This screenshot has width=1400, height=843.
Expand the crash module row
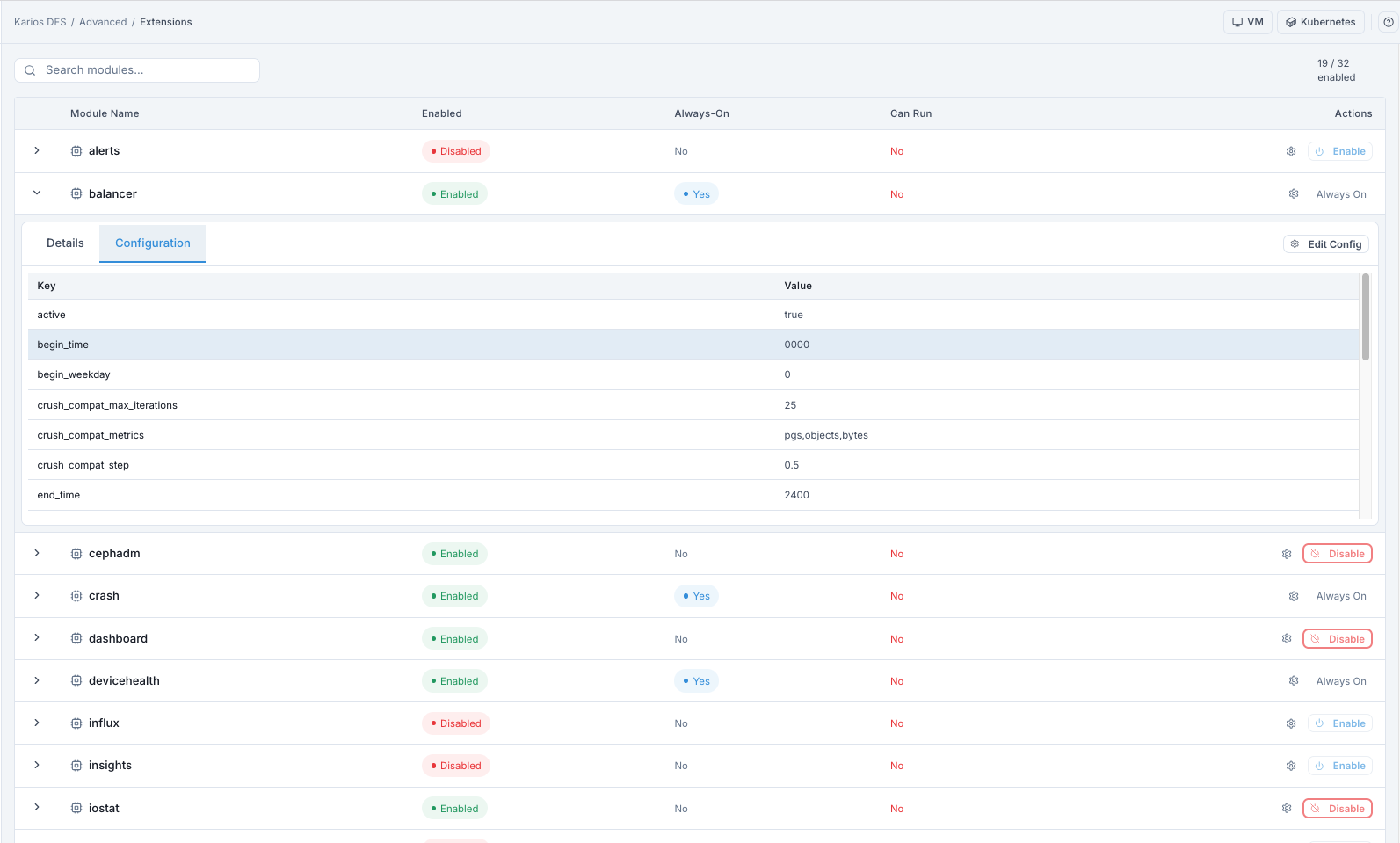click(x=37, y=595)
